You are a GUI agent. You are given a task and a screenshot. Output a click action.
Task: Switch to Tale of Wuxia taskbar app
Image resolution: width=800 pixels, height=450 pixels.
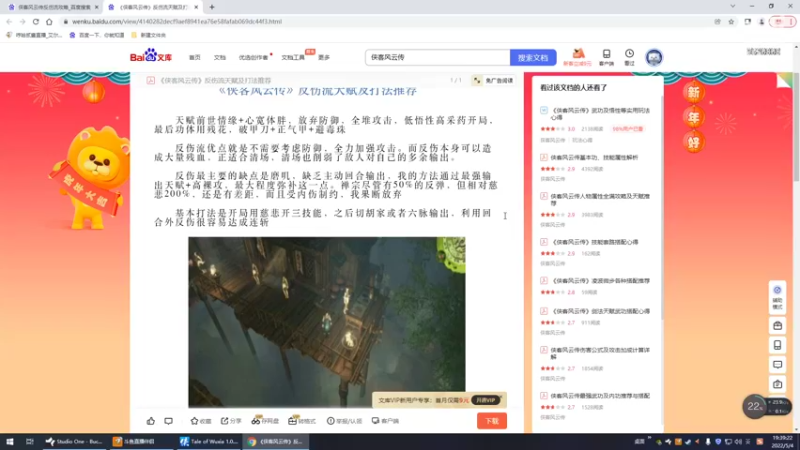pos(209,442)
